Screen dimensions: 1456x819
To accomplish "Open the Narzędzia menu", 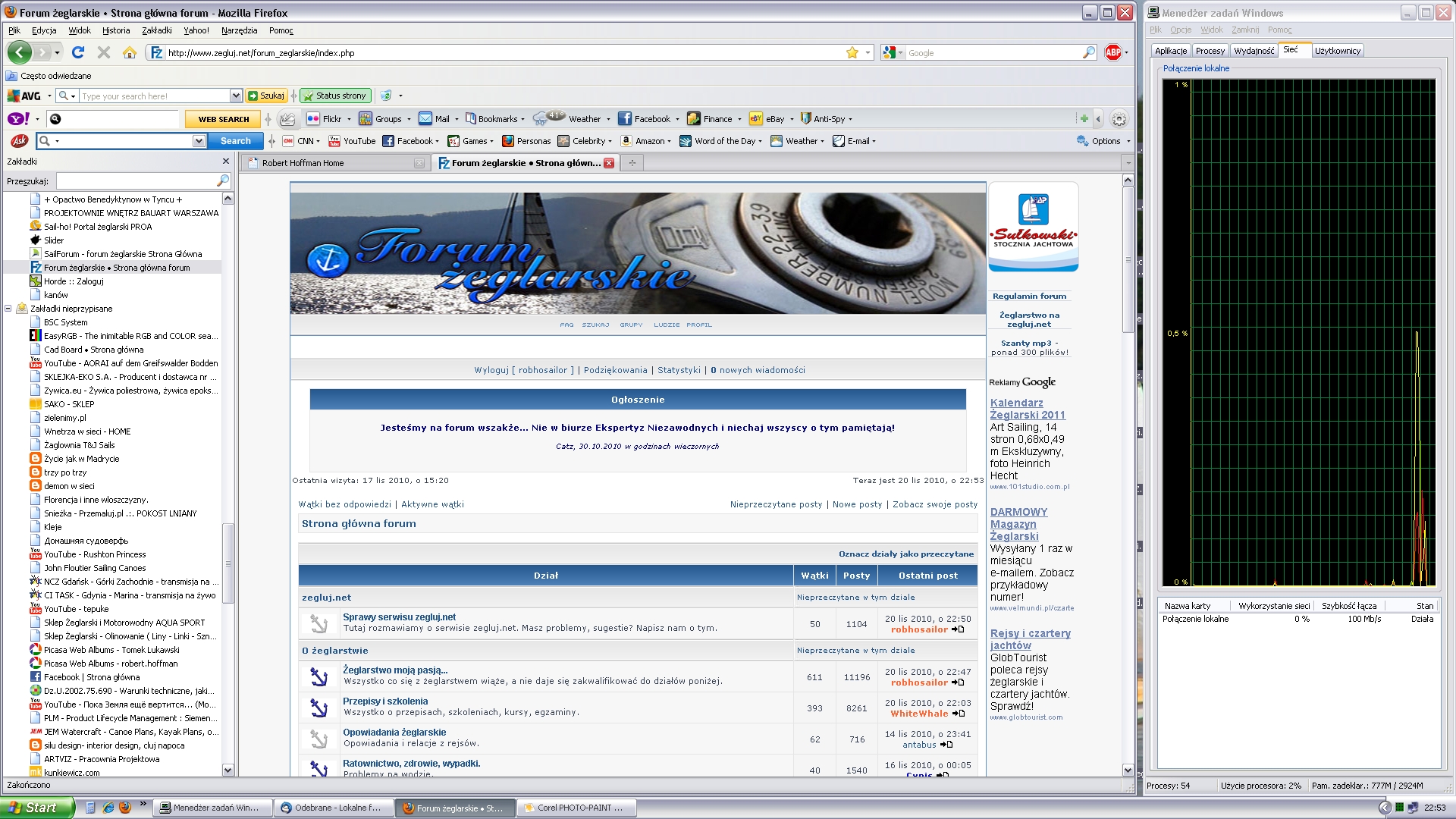I will 239,30.
